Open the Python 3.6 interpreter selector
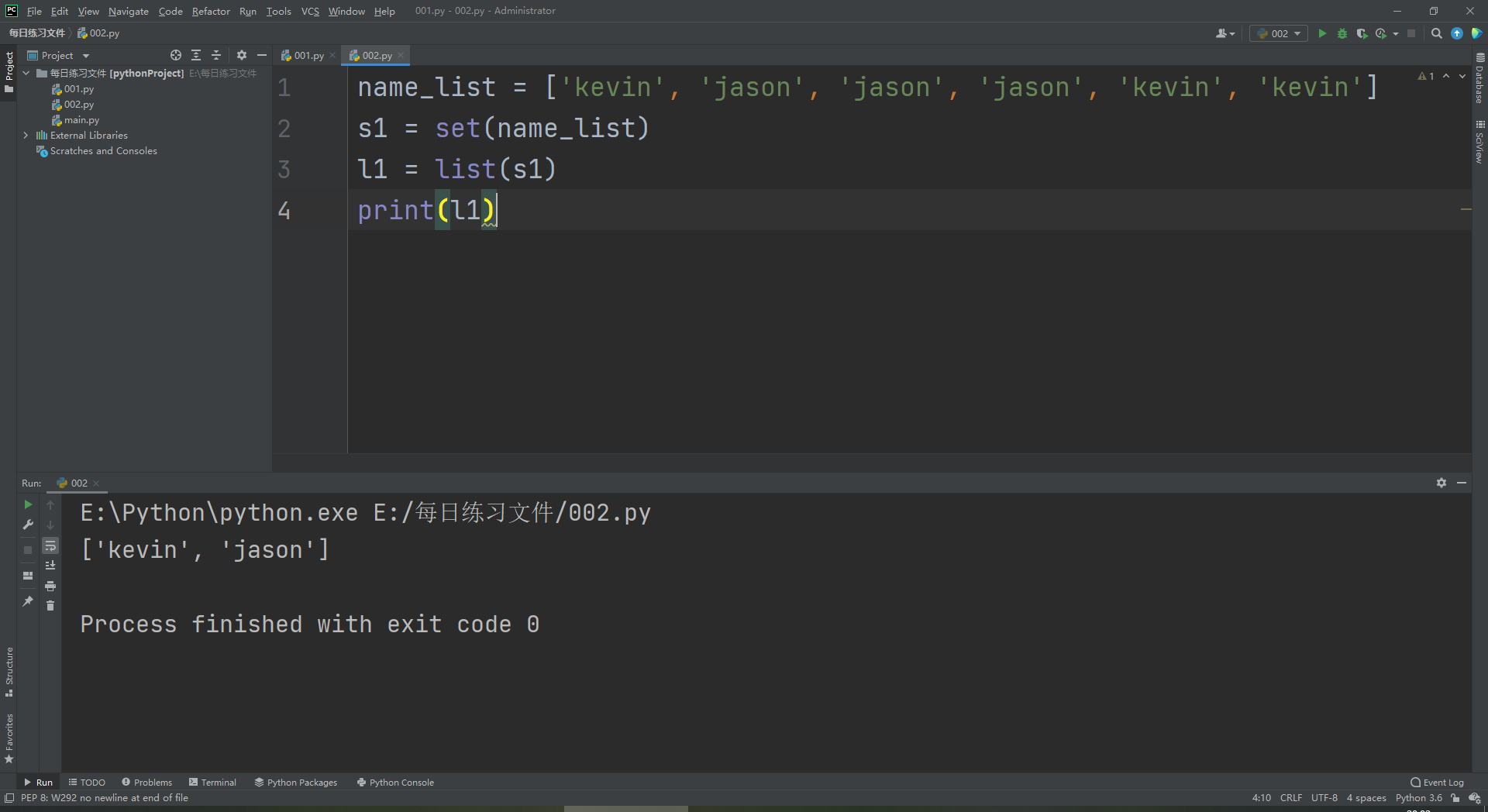1488x812 pixels. pos(1419,798)
